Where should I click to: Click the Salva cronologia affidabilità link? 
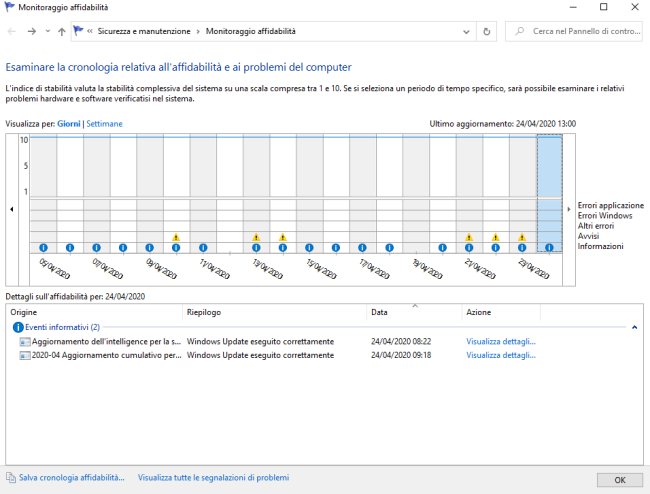pos(71,477)
